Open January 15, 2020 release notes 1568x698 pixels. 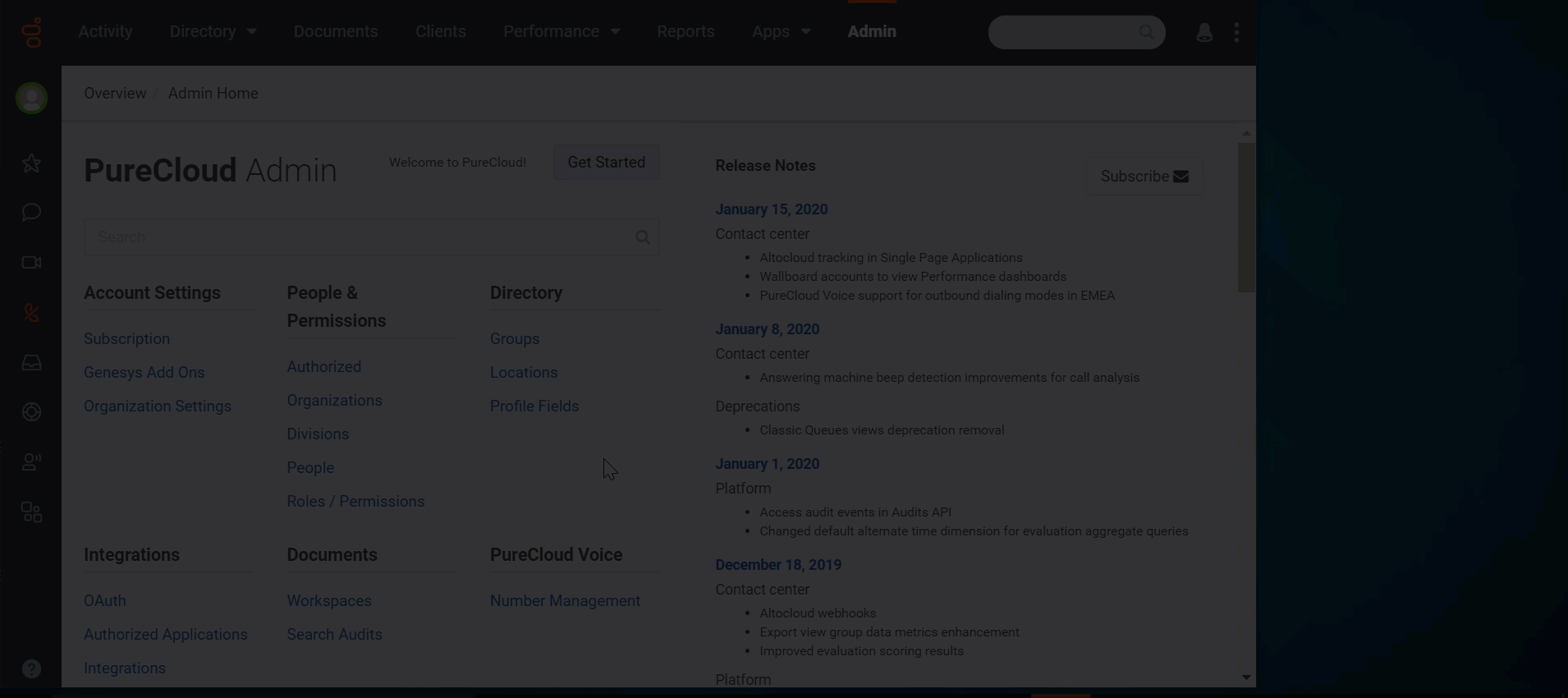click(771, 209)
